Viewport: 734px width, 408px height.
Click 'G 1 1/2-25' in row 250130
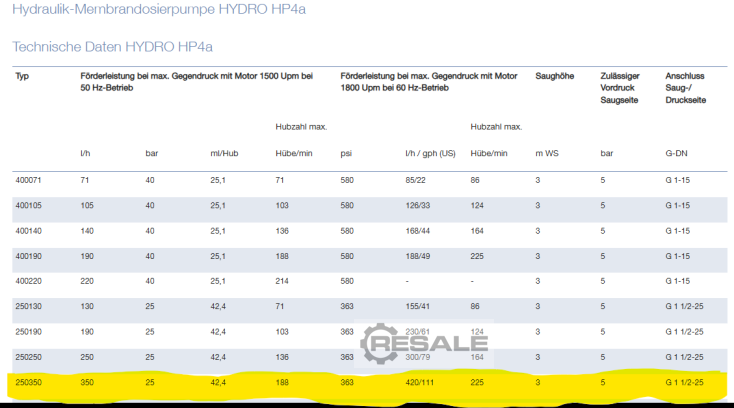[684, 306]
